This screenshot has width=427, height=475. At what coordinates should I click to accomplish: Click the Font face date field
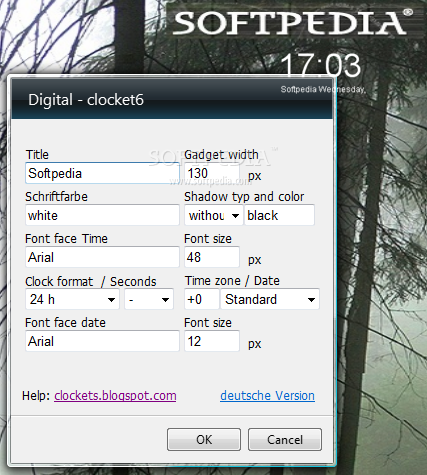(x=102, y=341)
